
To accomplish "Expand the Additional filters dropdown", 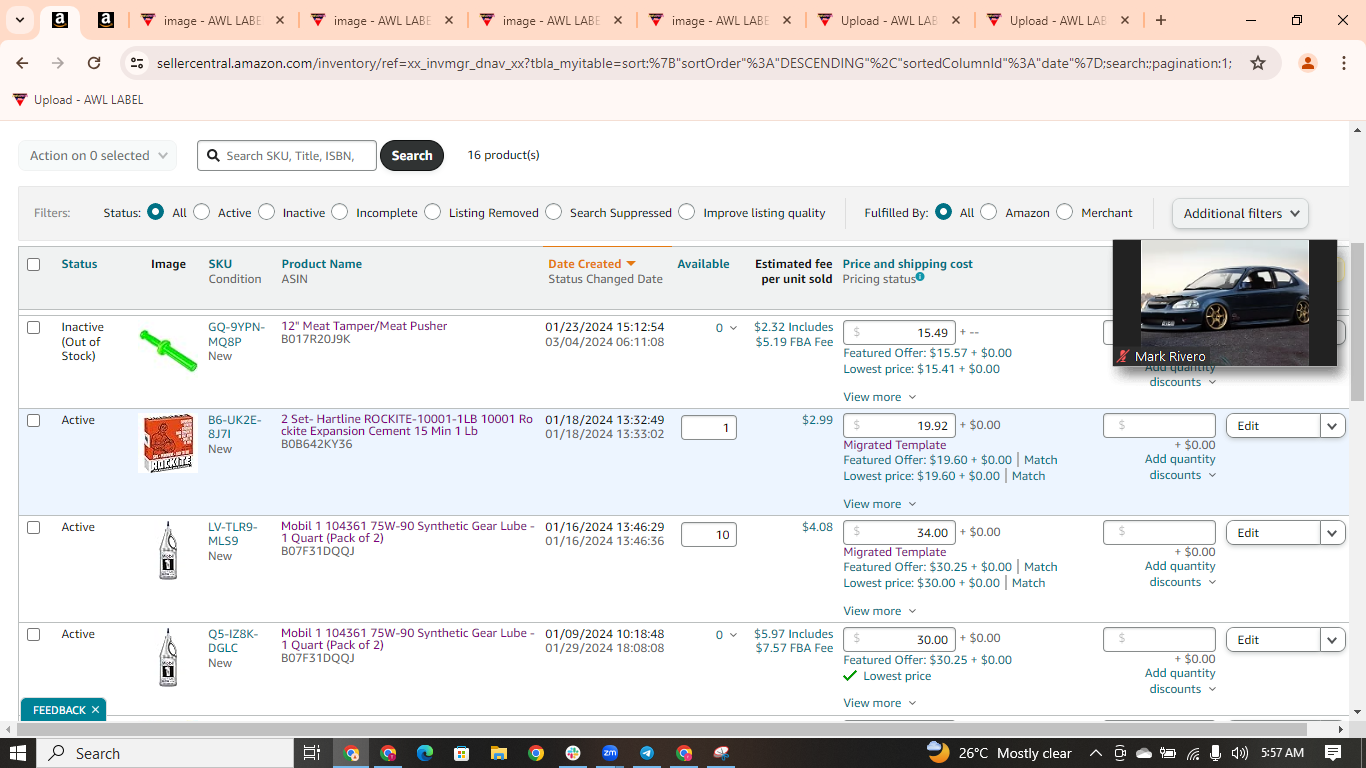I will [x=1240, y=213].
